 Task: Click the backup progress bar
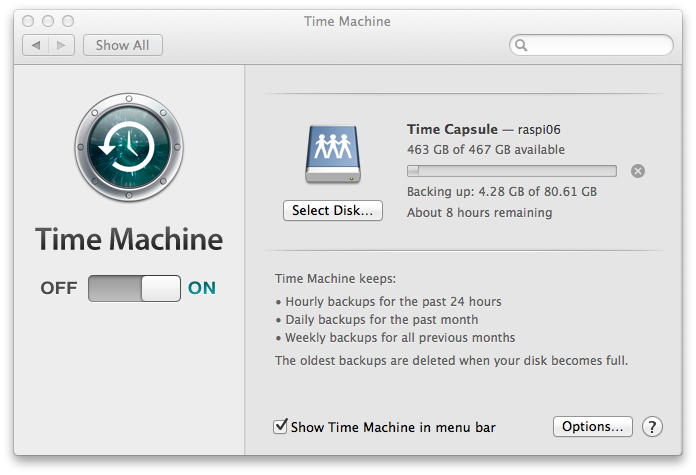coord(512,171)
